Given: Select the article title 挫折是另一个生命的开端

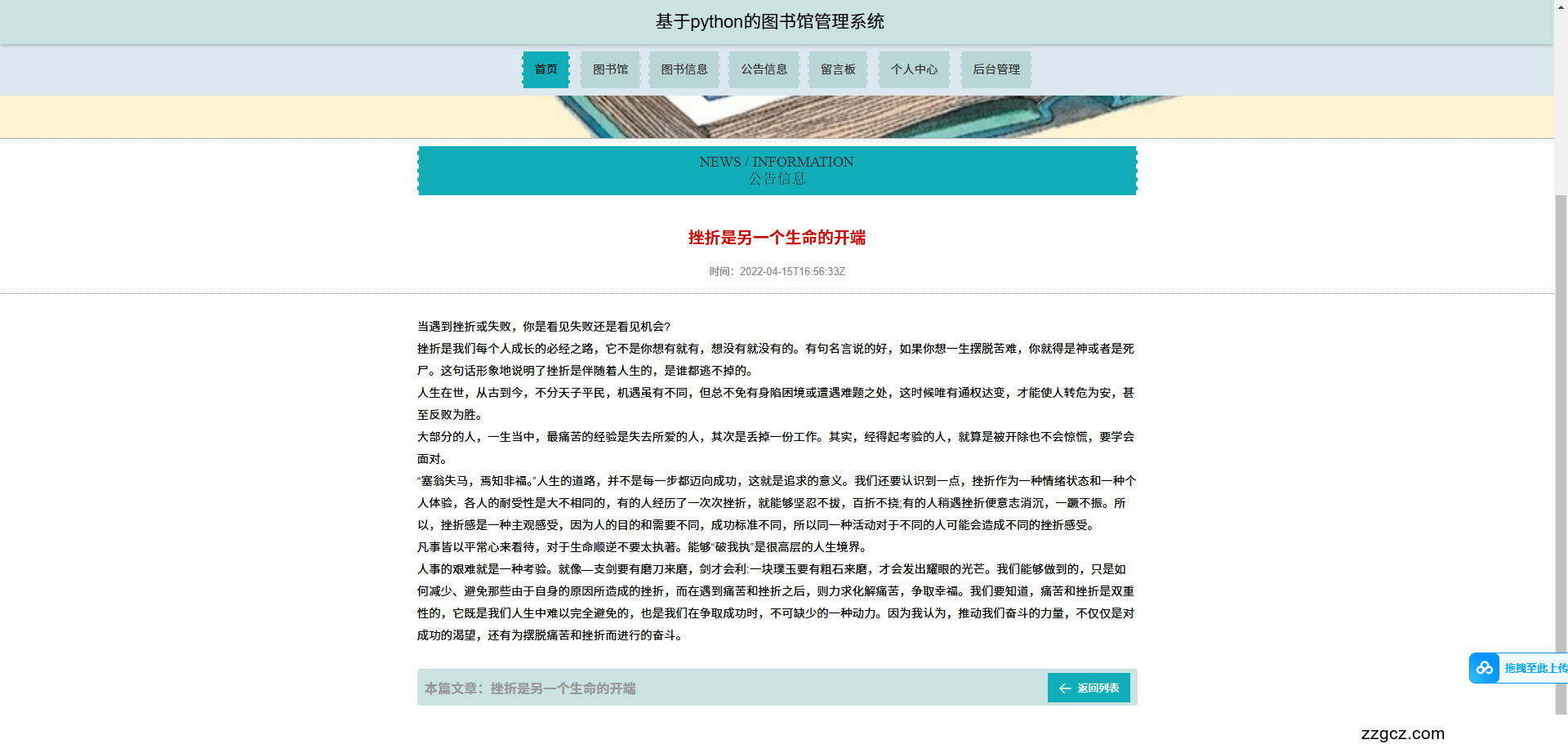Looking at the screenshot, I should coord(776,238).
